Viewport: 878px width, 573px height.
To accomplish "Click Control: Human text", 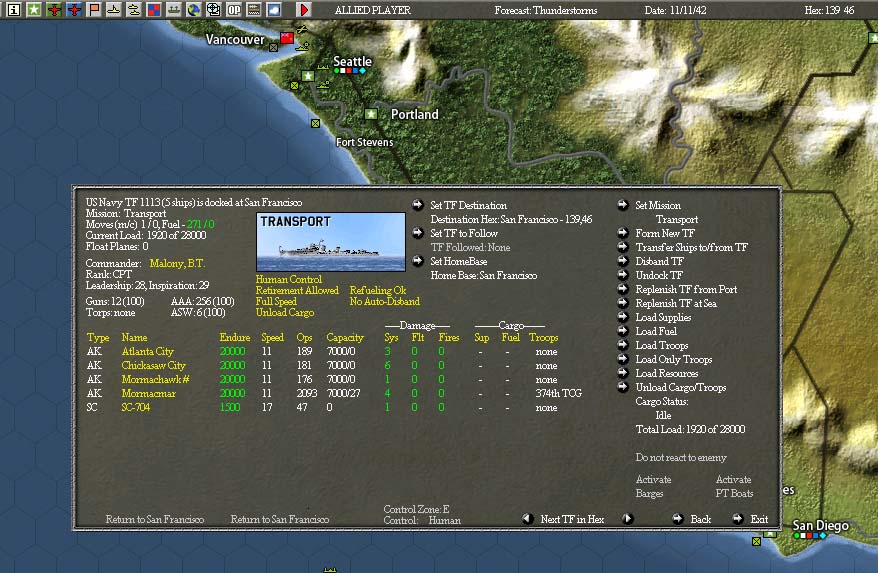I will click(422, 520).
